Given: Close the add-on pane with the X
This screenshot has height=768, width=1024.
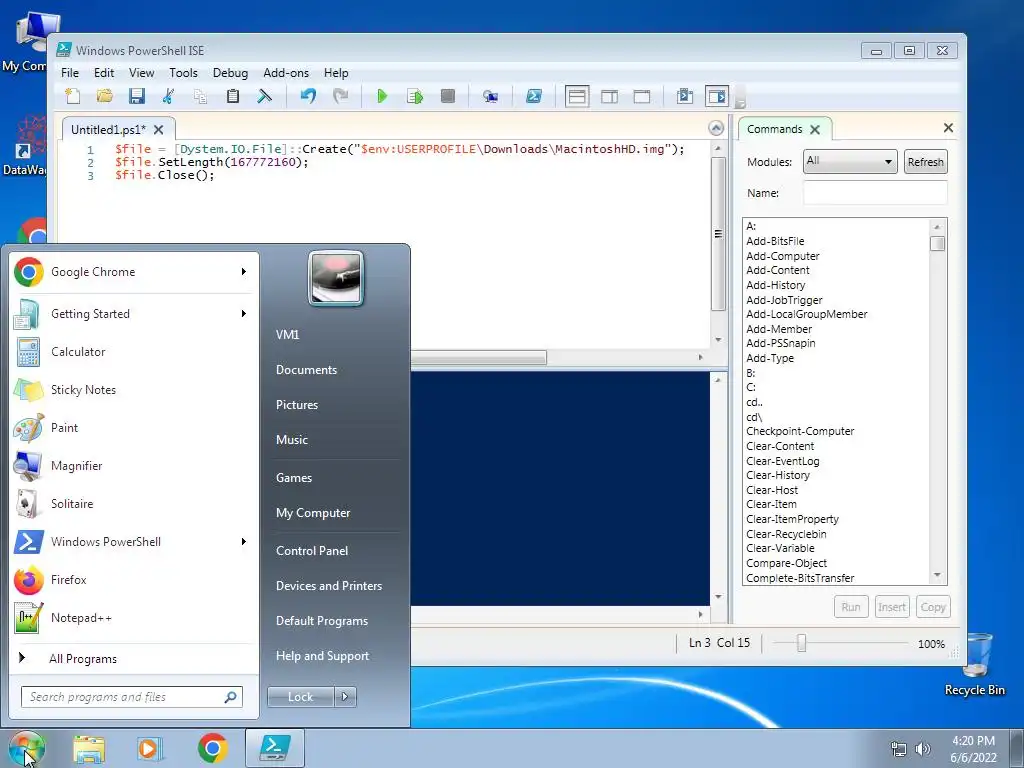Looking at the screenshot, I should [x=948, y=128].
